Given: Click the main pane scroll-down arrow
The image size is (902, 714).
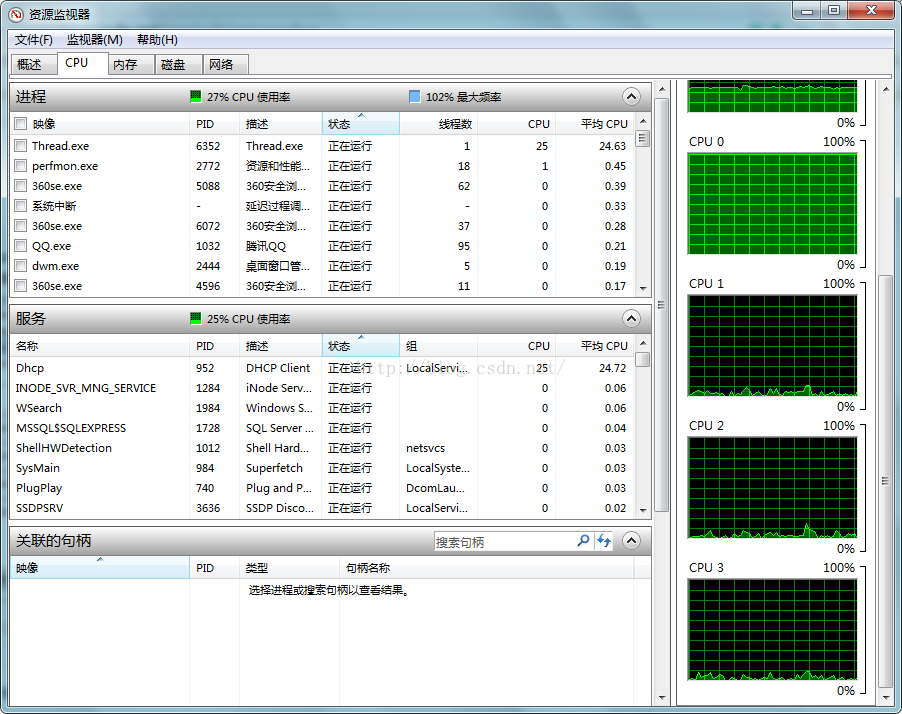Looking at the screenshot, I should click(x=662, y=698).
